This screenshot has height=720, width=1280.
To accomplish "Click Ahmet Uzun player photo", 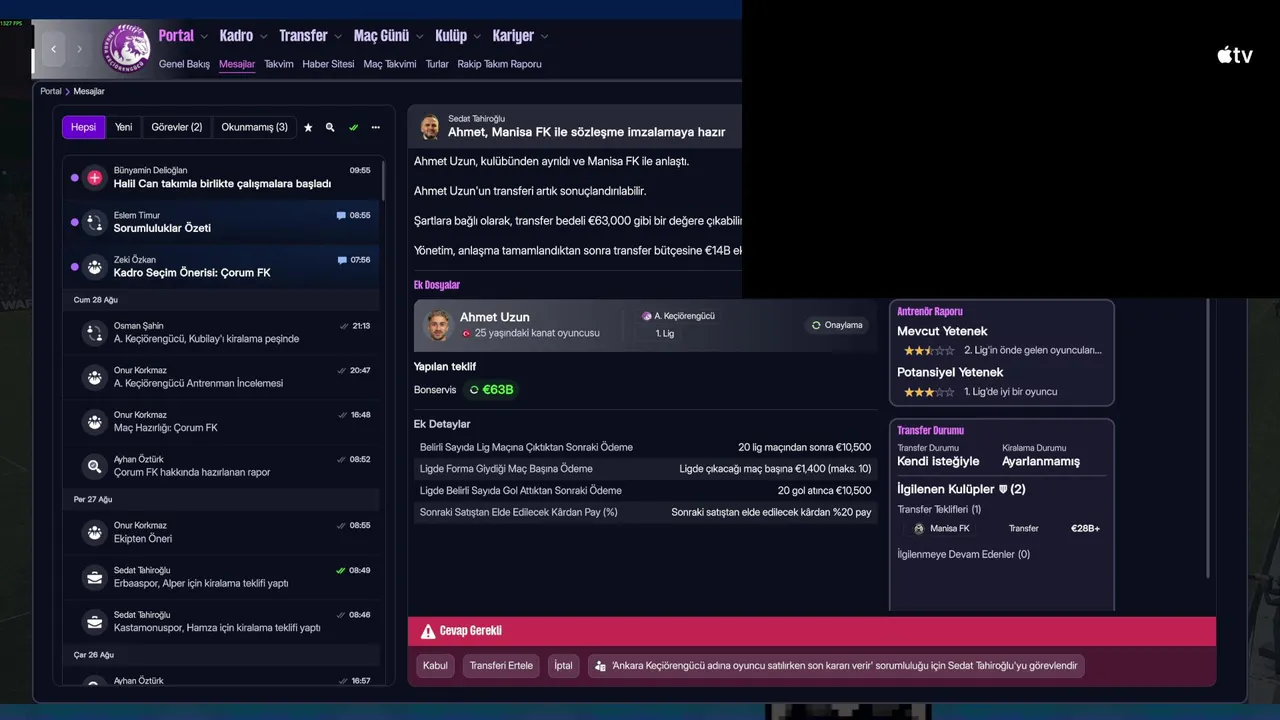I will [x=437, y=326].
